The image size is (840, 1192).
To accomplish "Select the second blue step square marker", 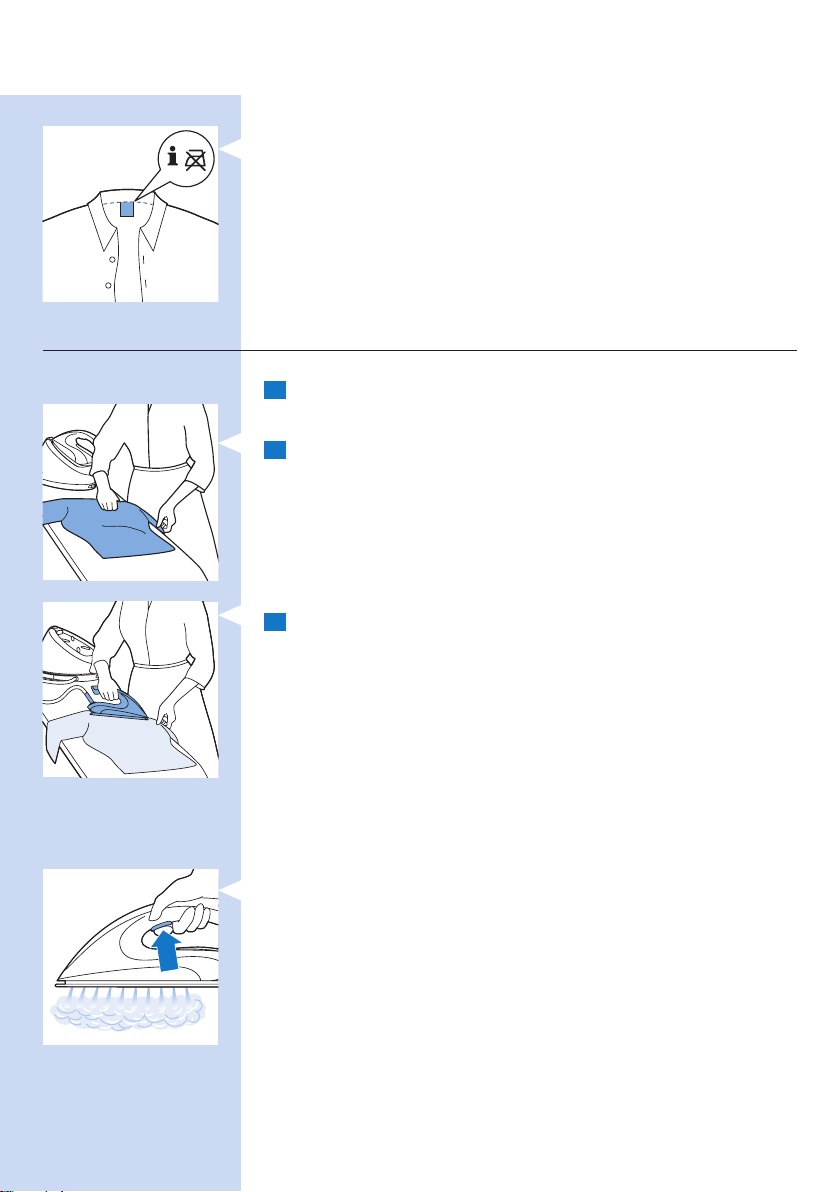I will [274, 450].
